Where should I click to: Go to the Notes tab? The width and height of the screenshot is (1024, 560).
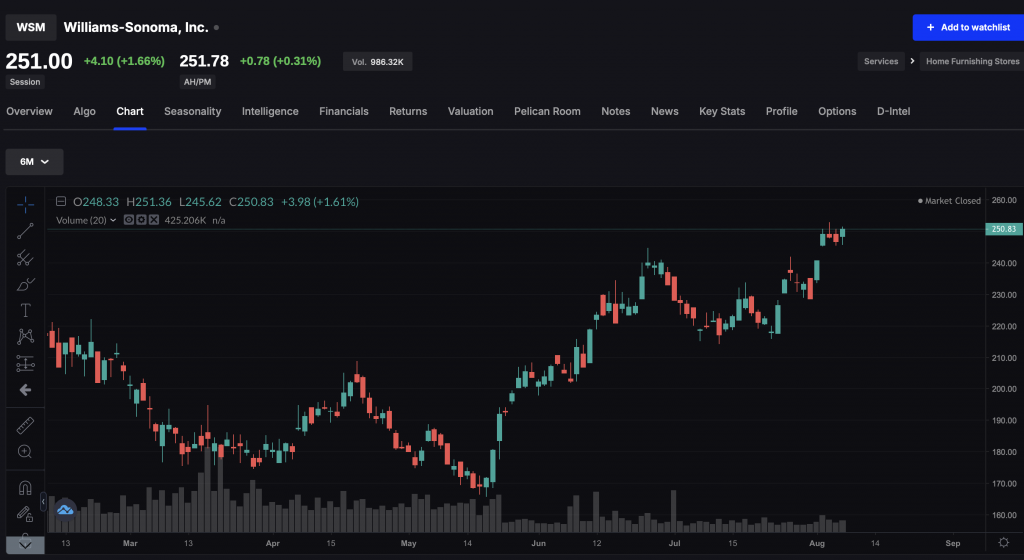[x=616, y=112]
